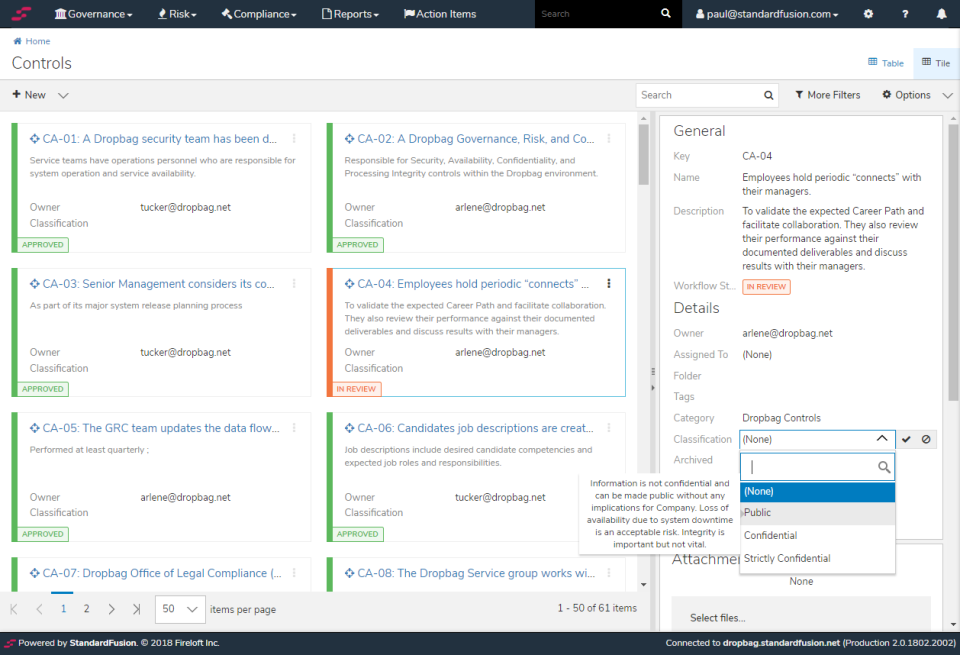Click the magnifier icon in the top Search bar
Image resolution: width=960 pixels, height=655 pixels.
coord(666,13)
